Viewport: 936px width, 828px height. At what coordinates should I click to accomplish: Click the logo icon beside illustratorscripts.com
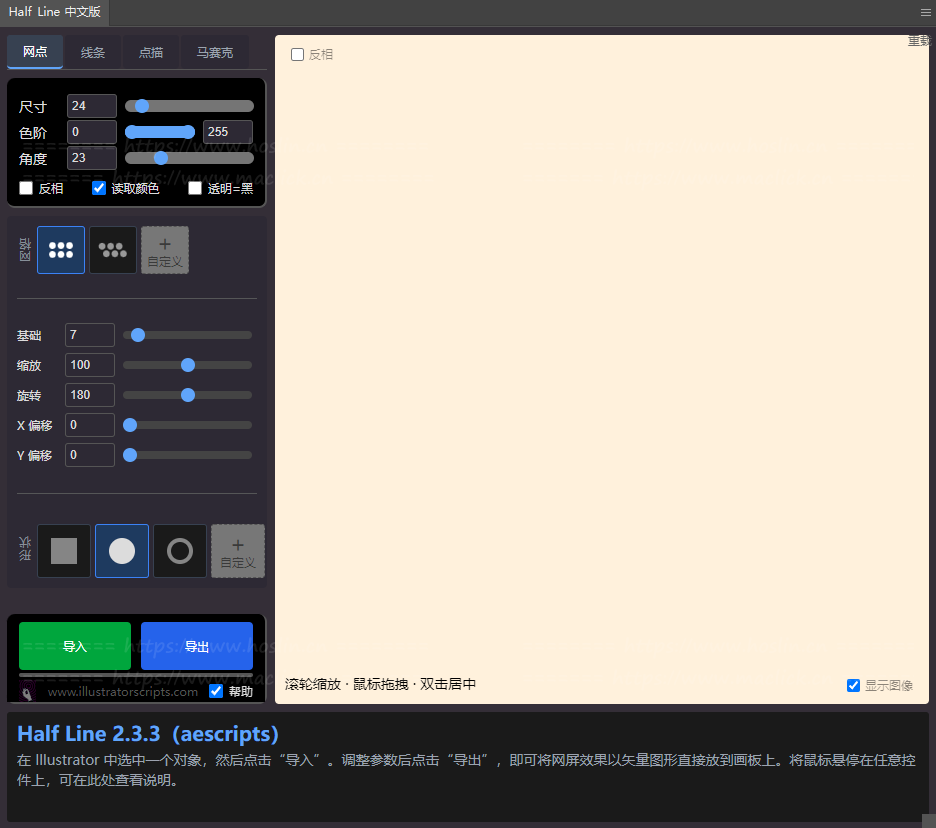click(29, 691)
